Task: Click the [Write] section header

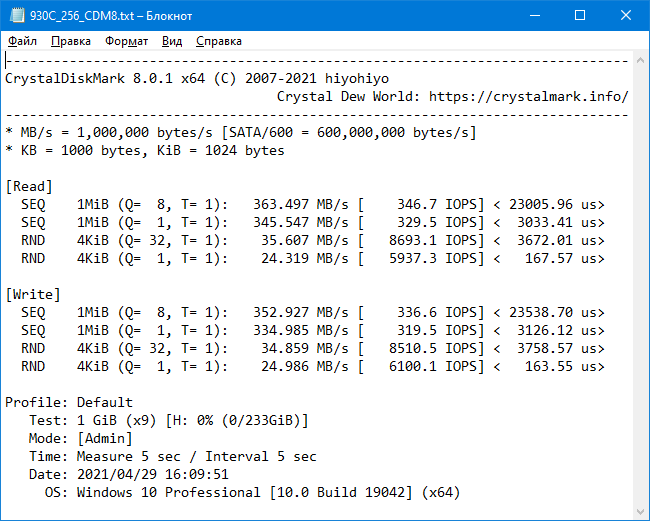Action: click(x=33, y=295)
